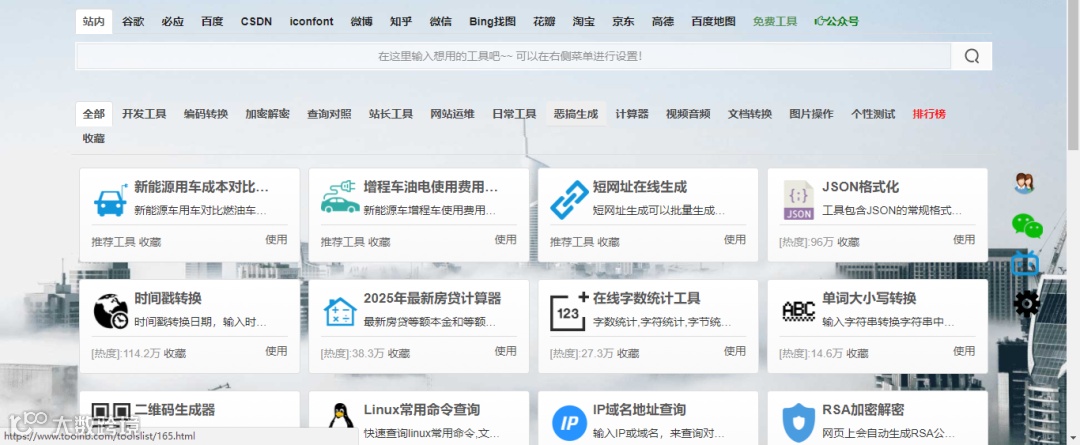Select the Bing找图 search tab

[x=492, y=21]
